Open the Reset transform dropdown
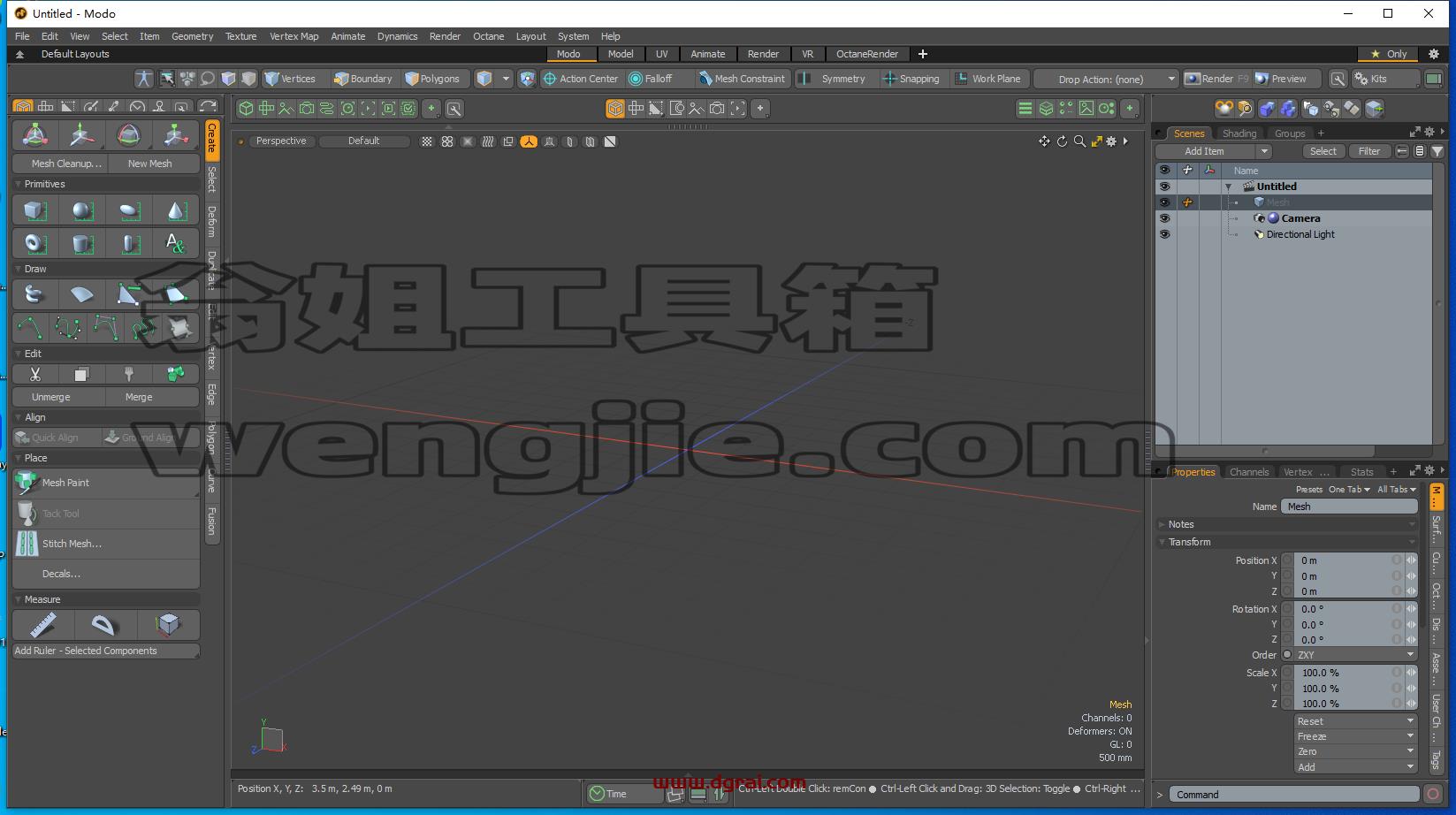Viewport: 1456px width, 815px height. (x=1356, y=721)
